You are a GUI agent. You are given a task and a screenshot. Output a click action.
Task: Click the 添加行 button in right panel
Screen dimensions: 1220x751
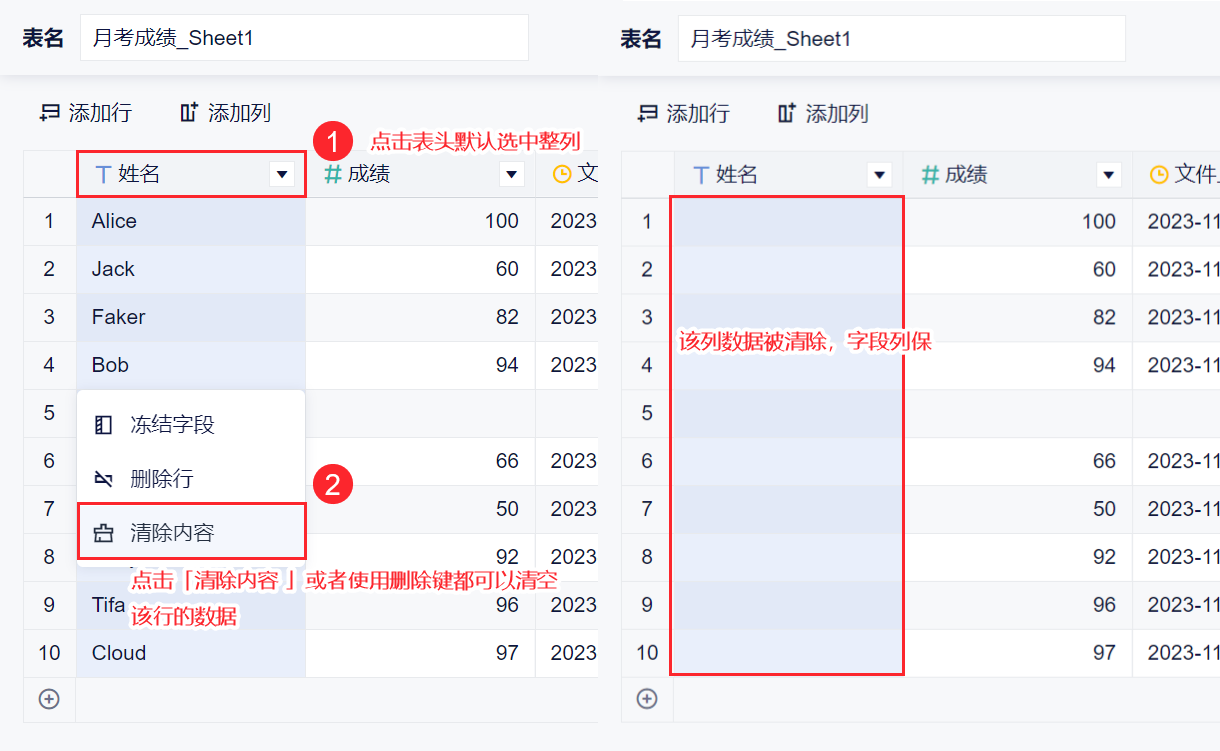pyautogui.click(x=697, y=114)
